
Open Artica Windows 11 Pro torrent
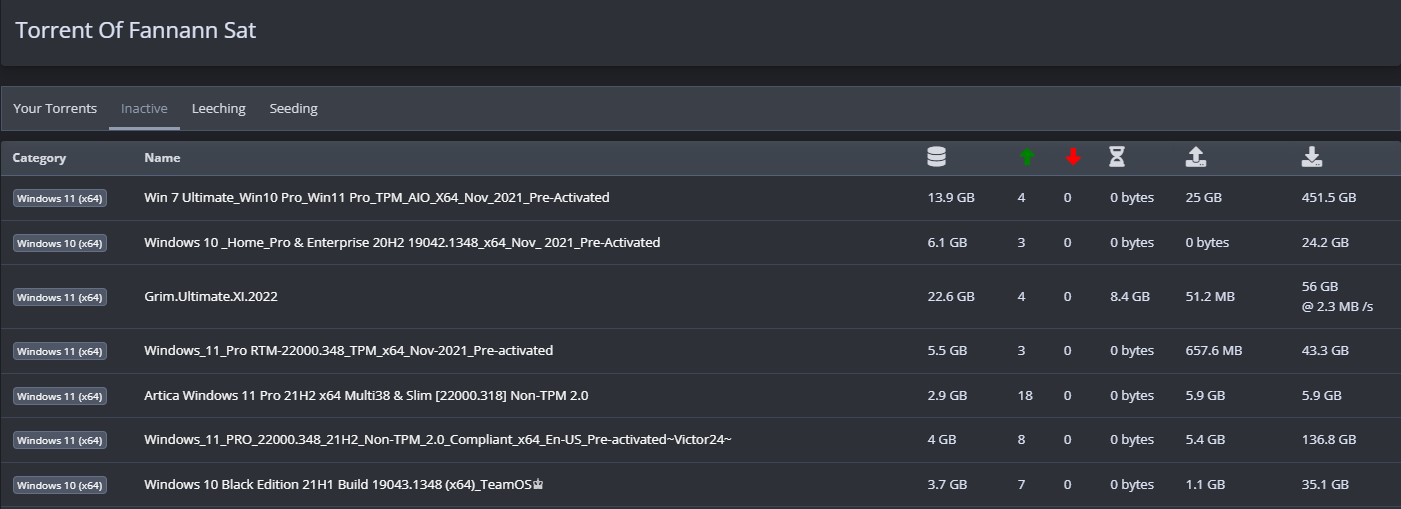pyautogui.click(x=366, y=396)
